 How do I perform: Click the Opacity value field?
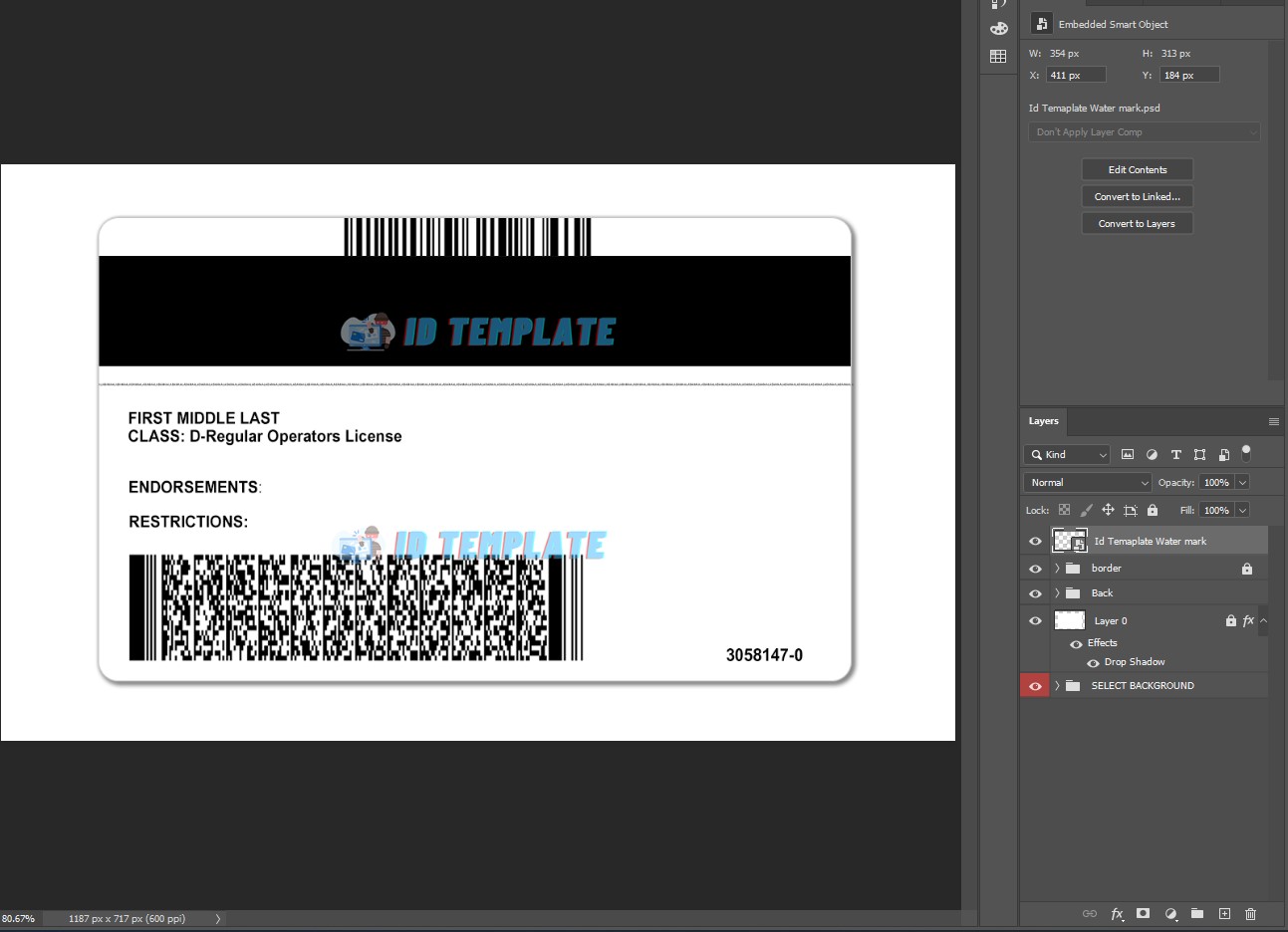click(1217, 483)
